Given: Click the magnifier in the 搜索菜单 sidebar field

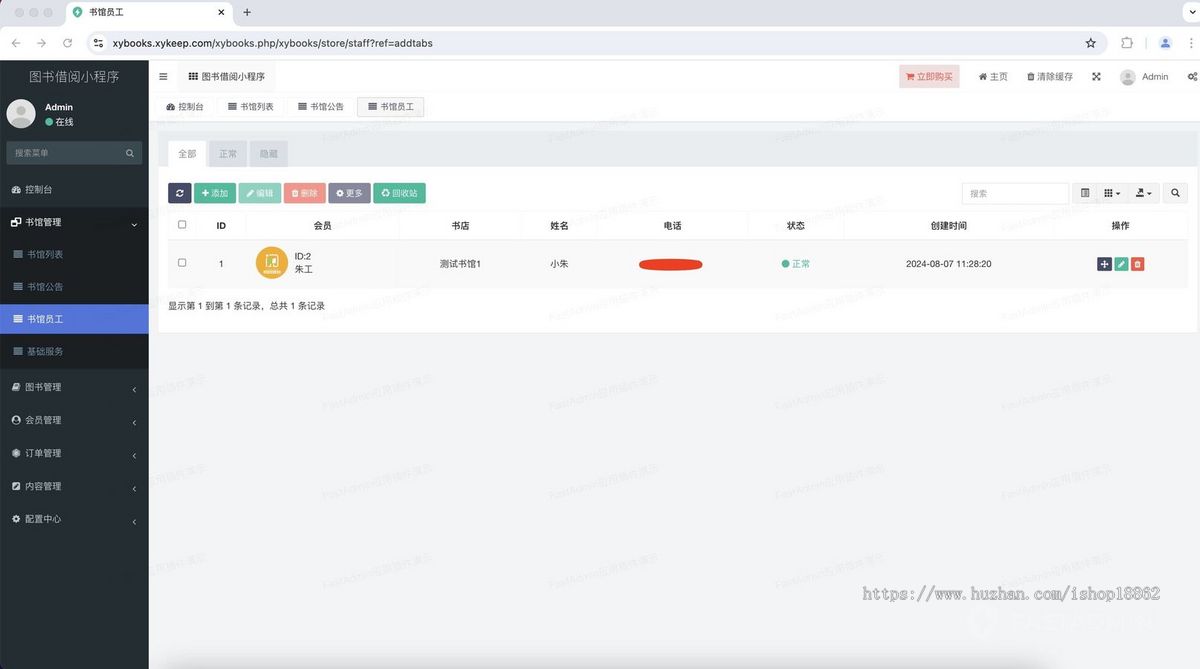Looking at the screenshot, I should click(x=129, y=152).
